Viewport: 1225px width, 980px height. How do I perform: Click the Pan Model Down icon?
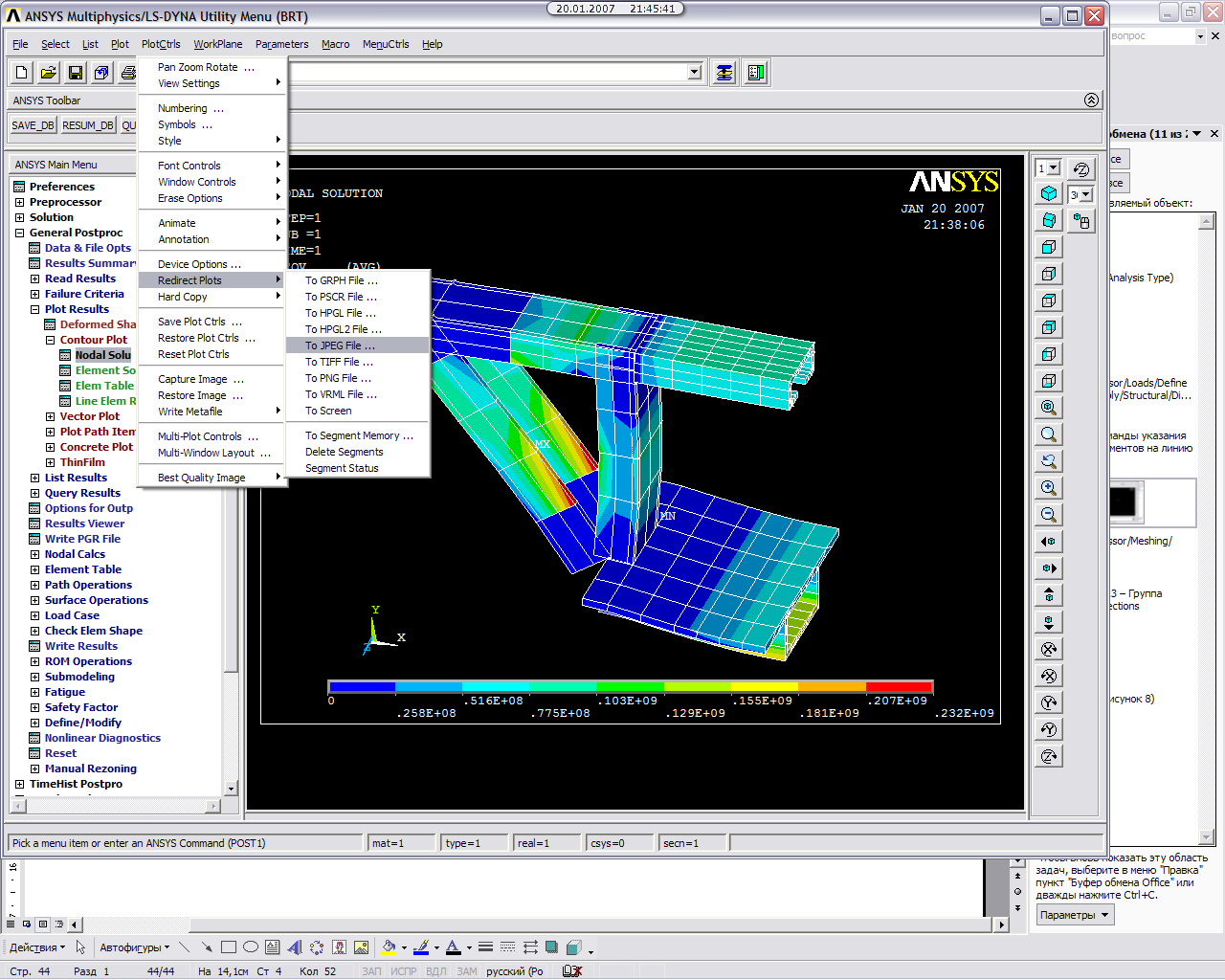tap(1049, 622)
